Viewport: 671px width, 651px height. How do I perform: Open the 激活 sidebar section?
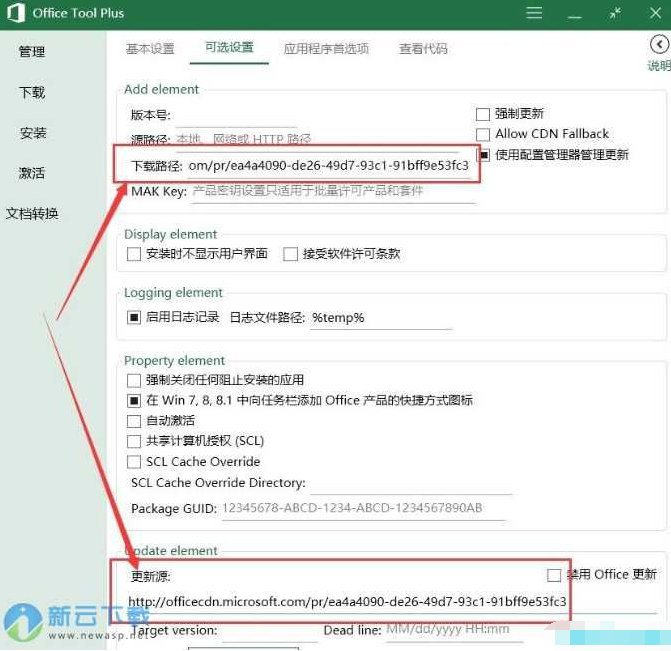(31, 173)
